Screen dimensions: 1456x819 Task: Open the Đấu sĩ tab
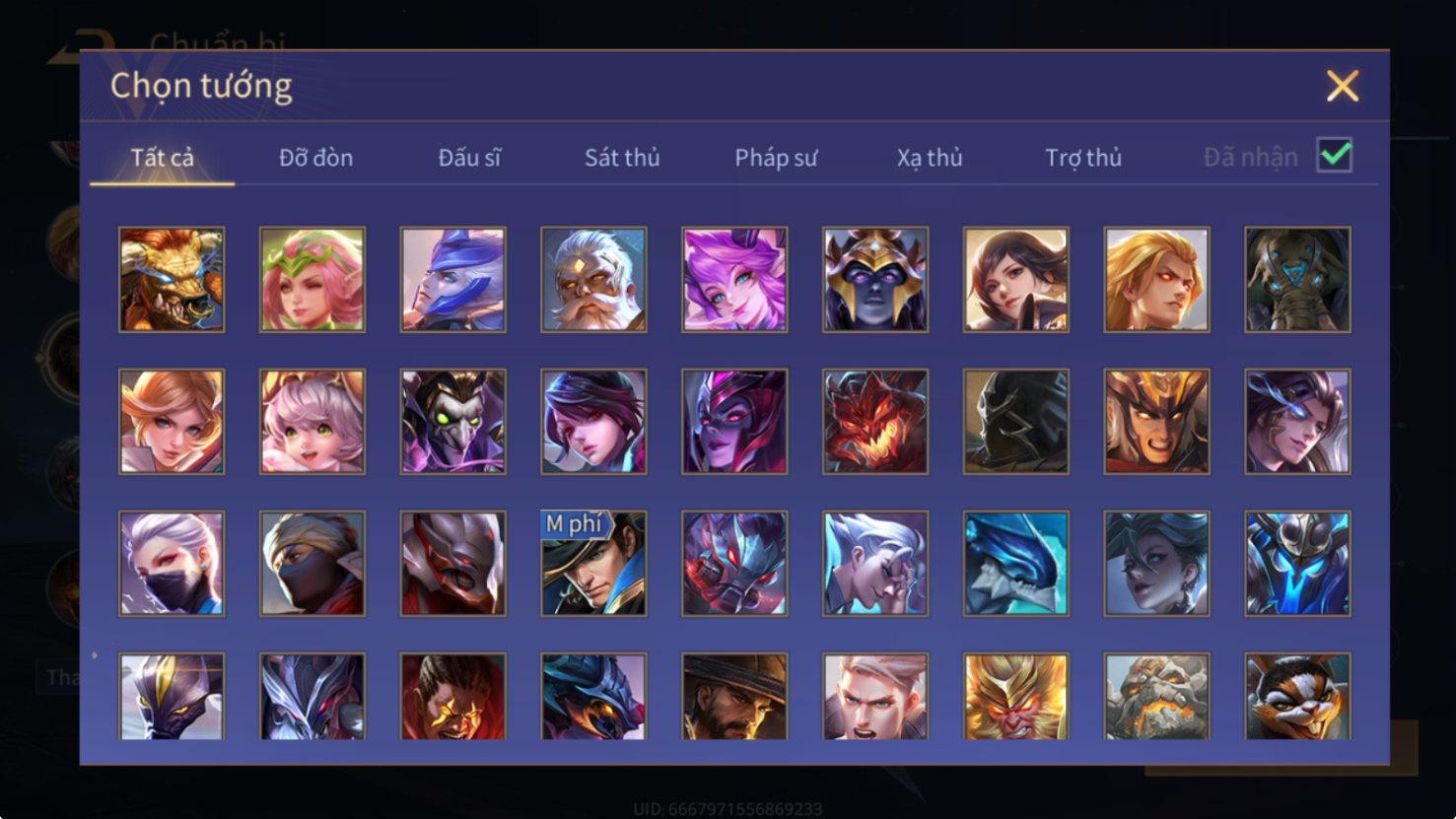tap(469, 158)
